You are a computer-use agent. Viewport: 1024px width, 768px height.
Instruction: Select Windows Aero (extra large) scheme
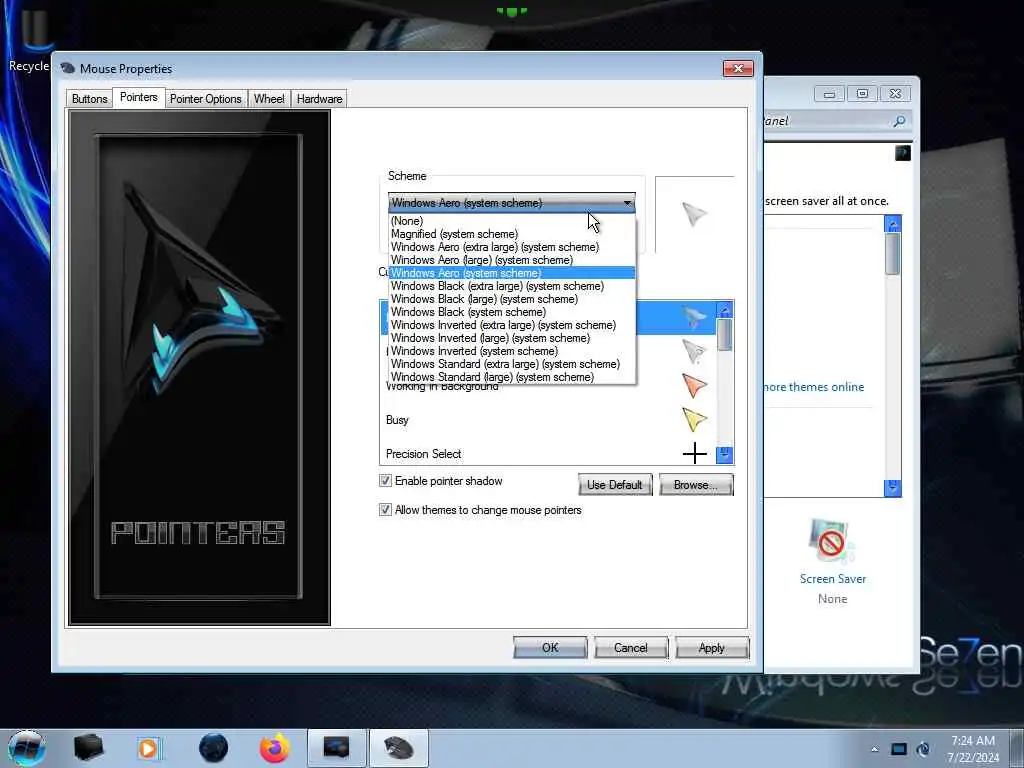pyautogui.click(x=512, y=247)
